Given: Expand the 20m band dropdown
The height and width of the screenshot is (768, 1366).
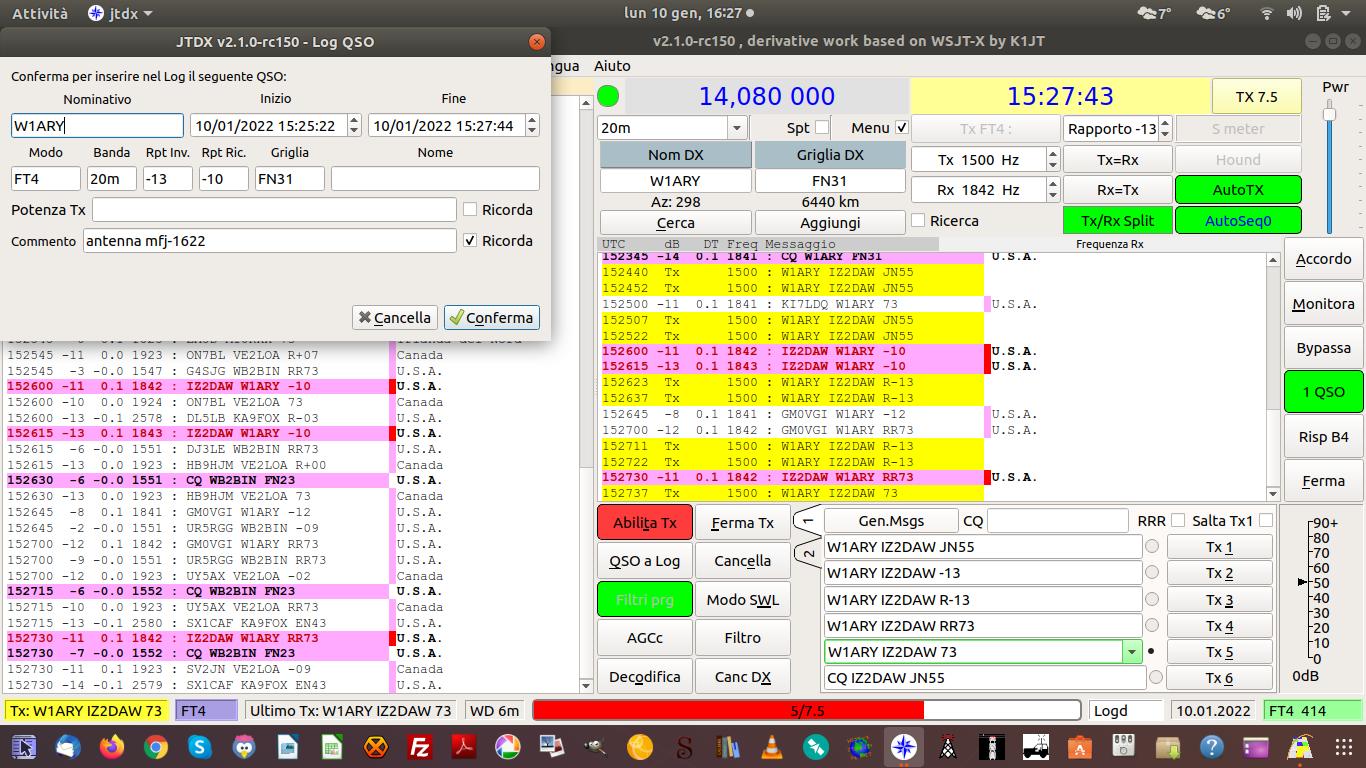Looking at the screenshot, I should (x=737, y=128).
